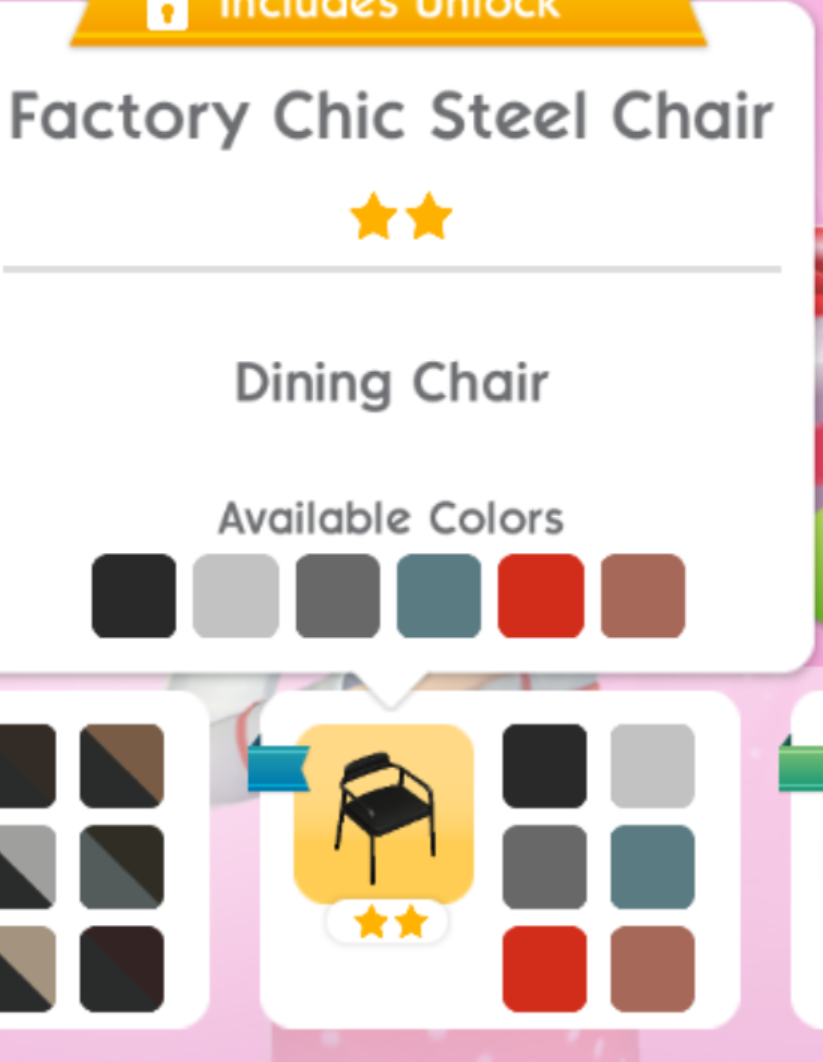823x1062 pixels.
Task: Pick teal color in chair card grid
Action: pyautogui.click(x=652, y=867)
